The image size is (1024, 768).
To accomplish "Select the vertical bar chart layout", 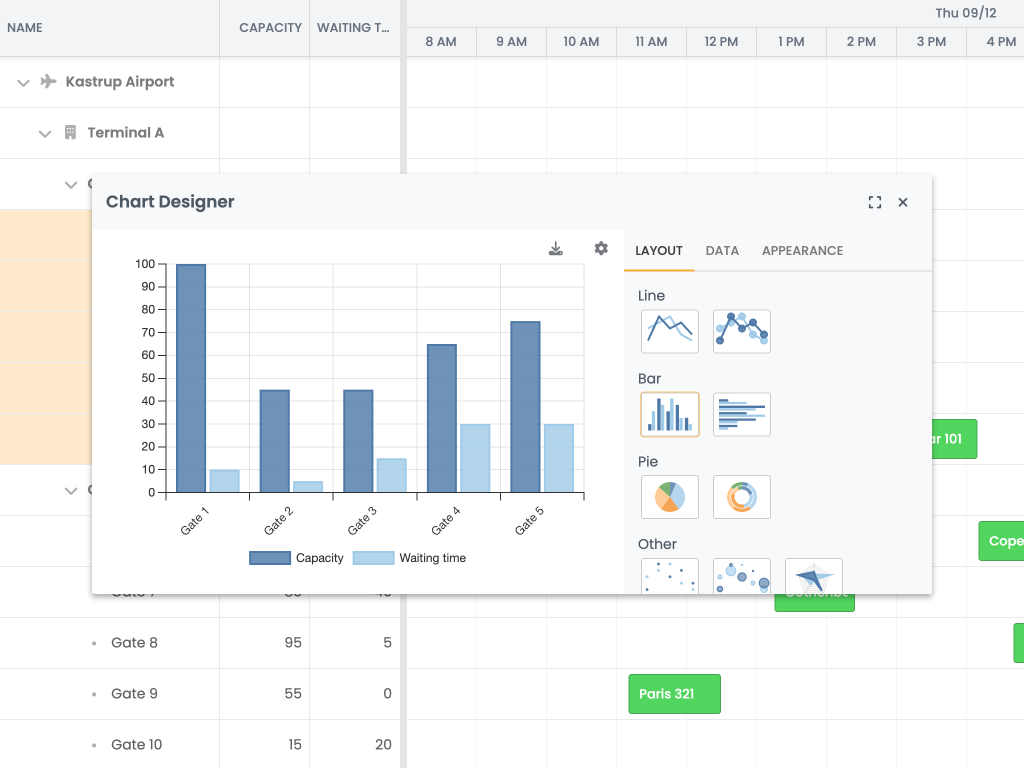I will [669, 414].
